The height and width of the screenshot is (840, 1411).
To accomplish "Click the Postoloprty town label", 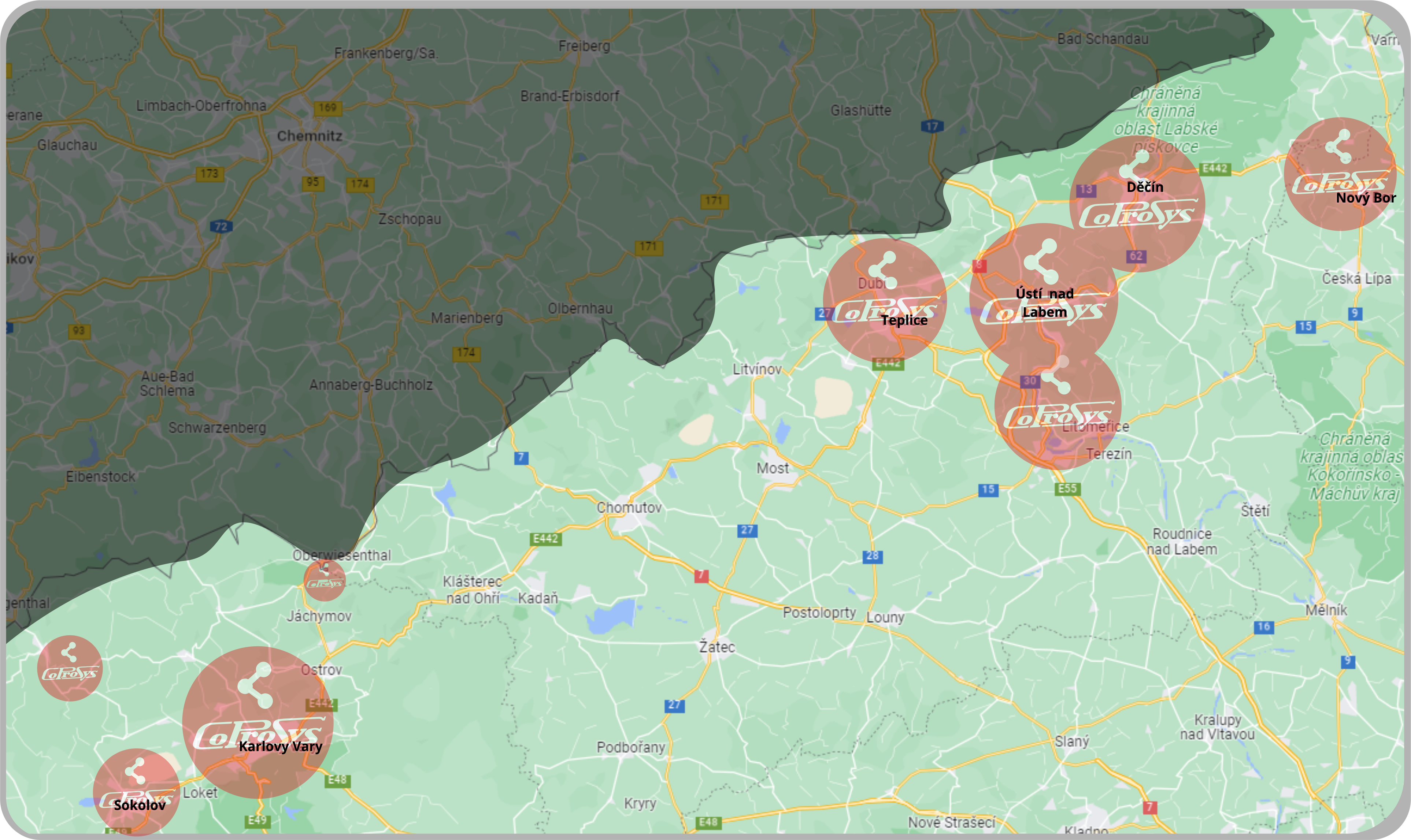I will click(x=819, y=613).
